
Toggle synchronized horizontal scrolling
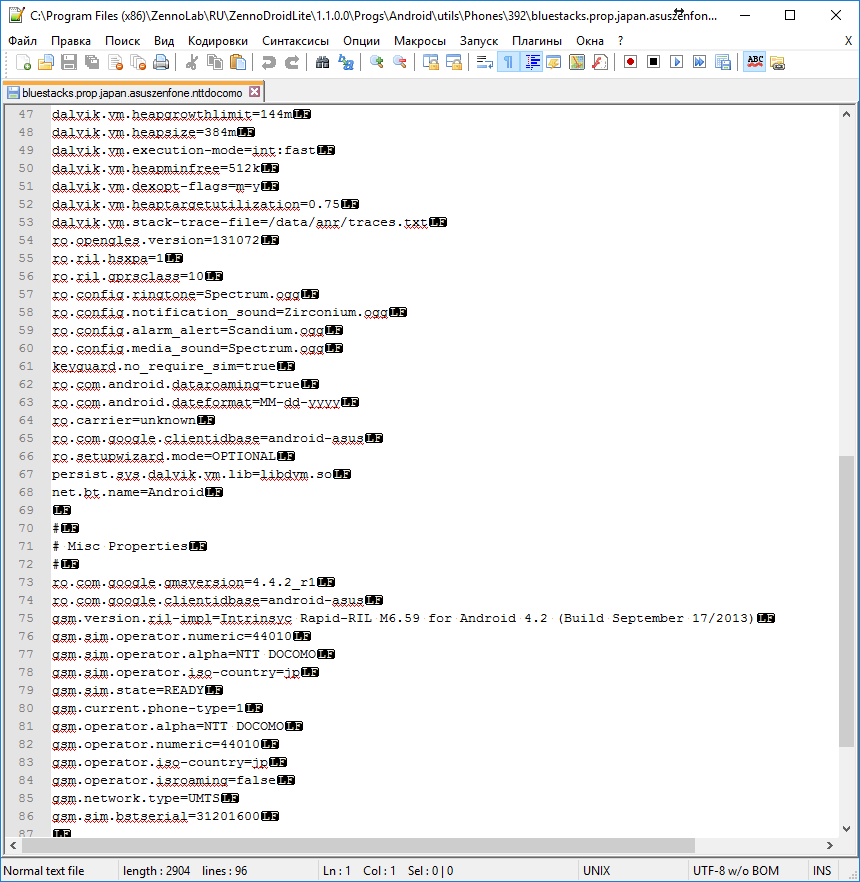[x=453, y=62]
